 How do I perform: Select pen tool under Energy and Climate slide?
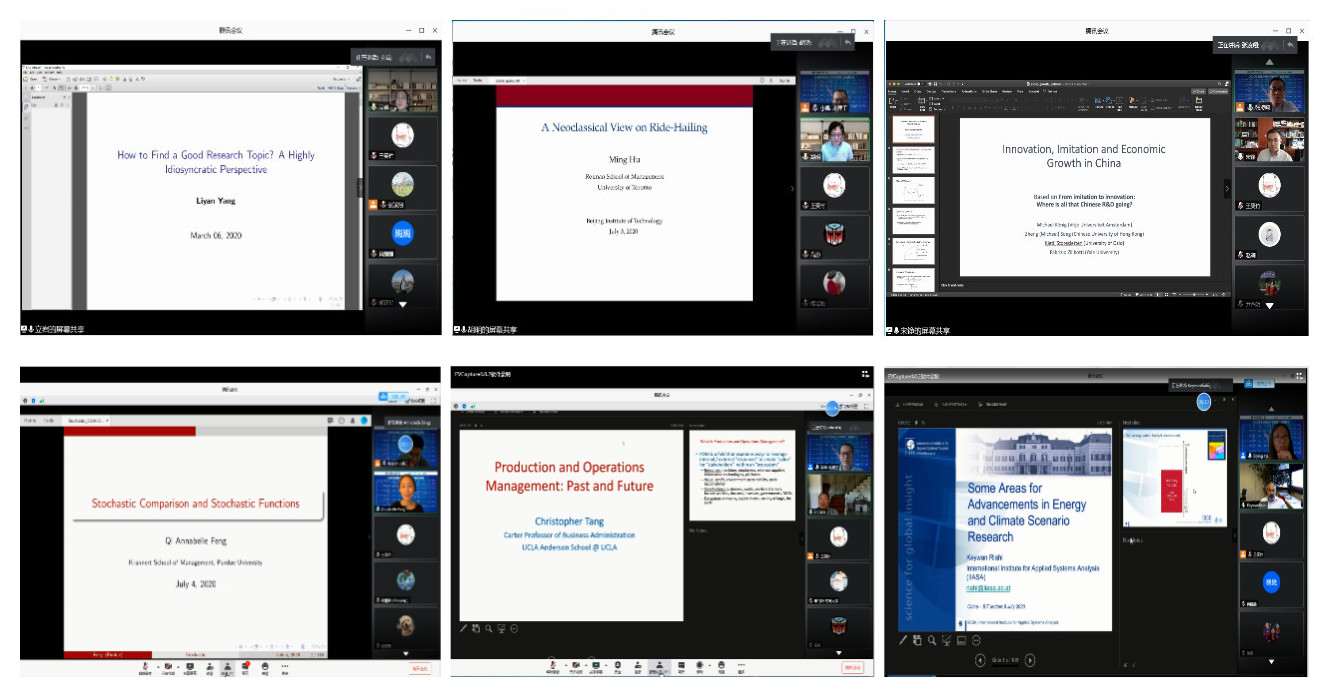click(903, 640)
